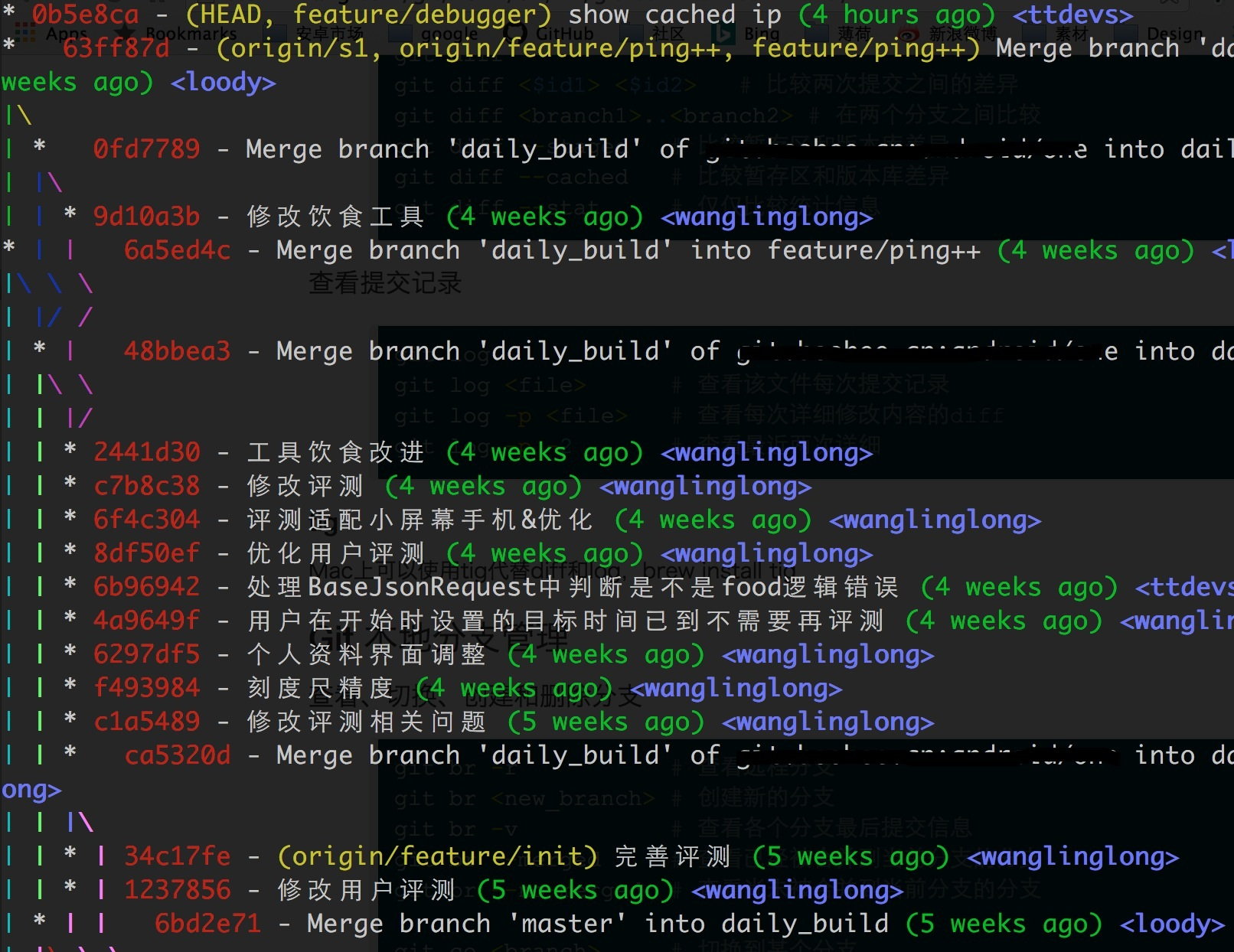This screenshot has width=1234, height=952.
Task: Select the commit hash ca5320d
Action: point(177,755)
